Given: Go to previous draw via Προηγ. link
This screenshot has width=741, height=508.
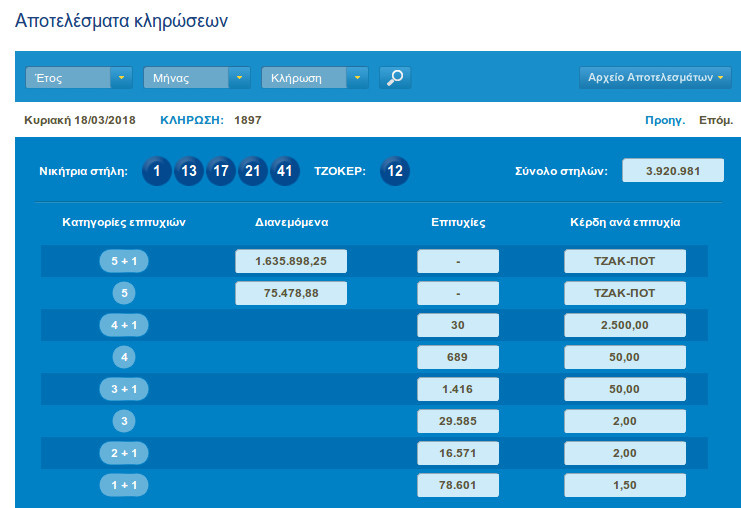Looking at the screenshot, I should tap(665, 120).
